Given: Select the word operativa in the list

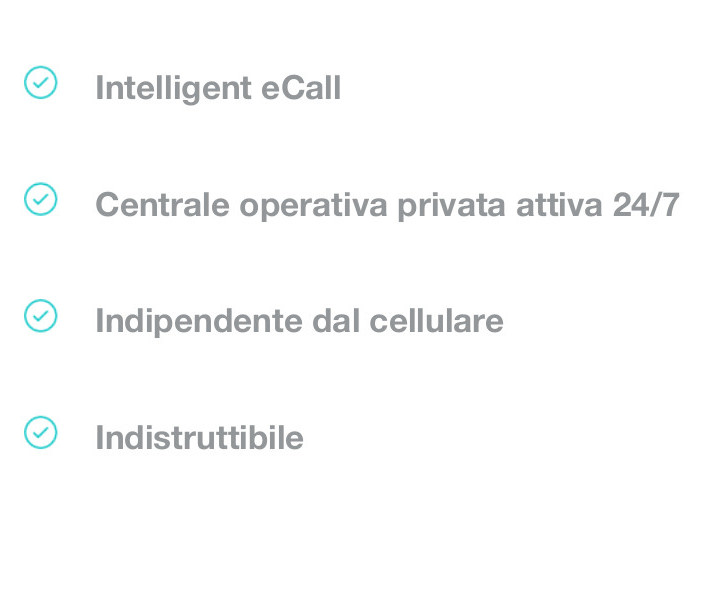Looking at the screenshot, I should (x=313, y=206).
